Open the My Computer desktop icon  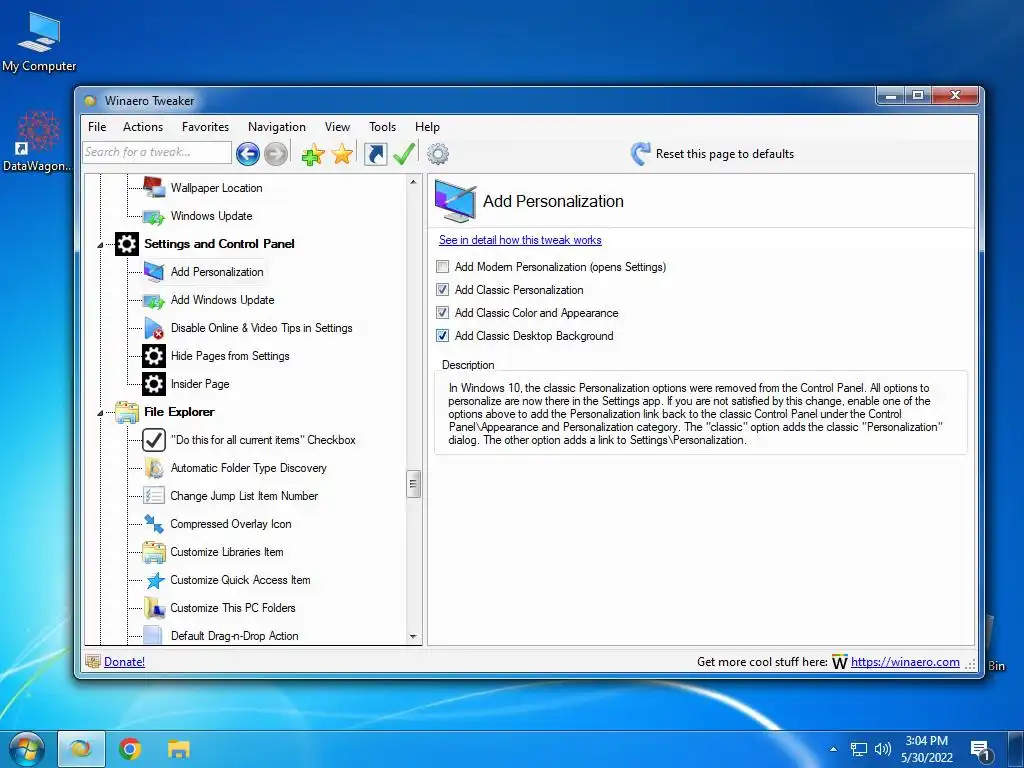[39, 41]
